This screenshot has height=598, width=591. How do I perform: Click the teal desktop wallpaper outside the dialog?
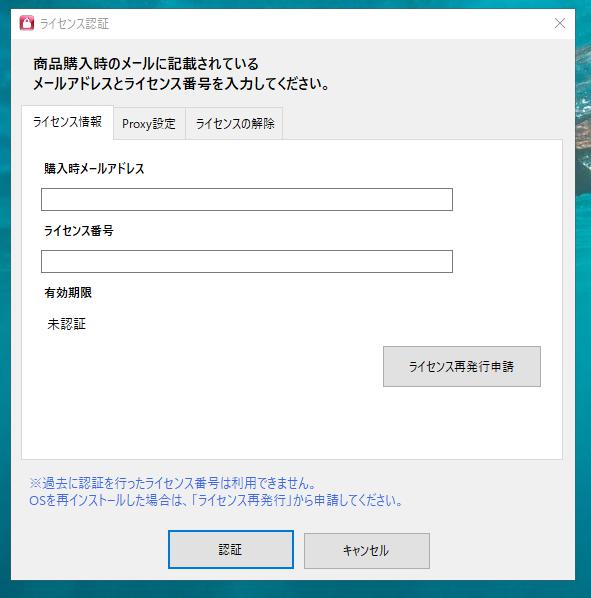(583, 305)
